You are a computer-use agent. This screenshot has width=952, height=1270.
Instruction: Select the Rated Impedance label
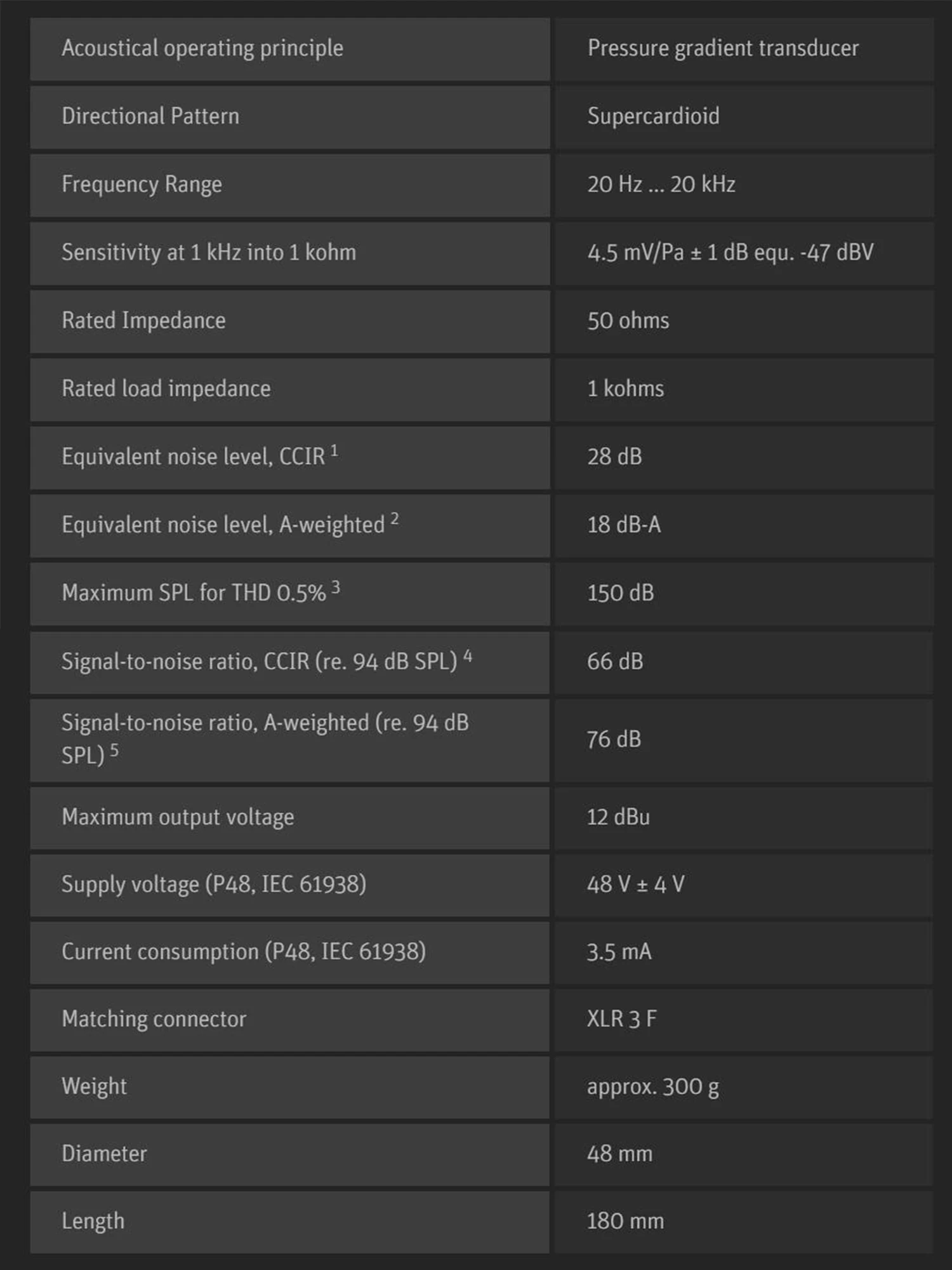[x=143, y=321]
